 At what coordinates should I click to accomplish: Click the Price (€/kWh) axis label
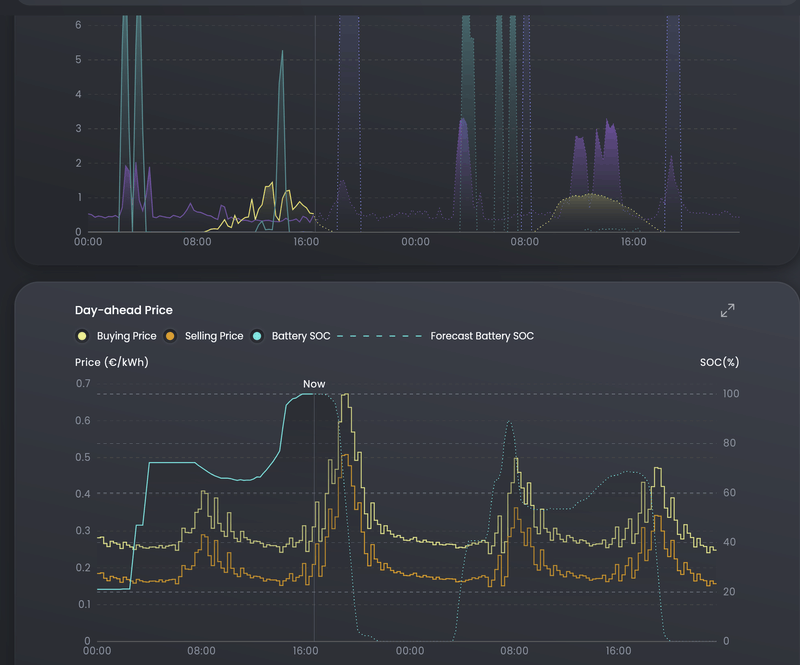(x=112, y=362)
